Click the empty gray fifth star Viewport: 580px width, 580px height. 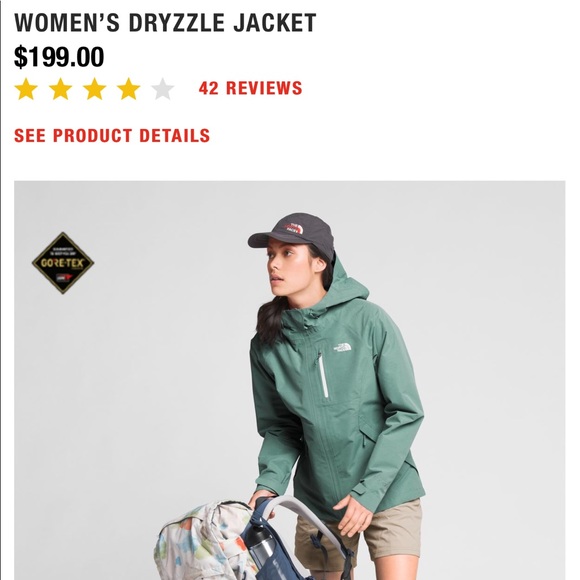click(x=162, y=89)
